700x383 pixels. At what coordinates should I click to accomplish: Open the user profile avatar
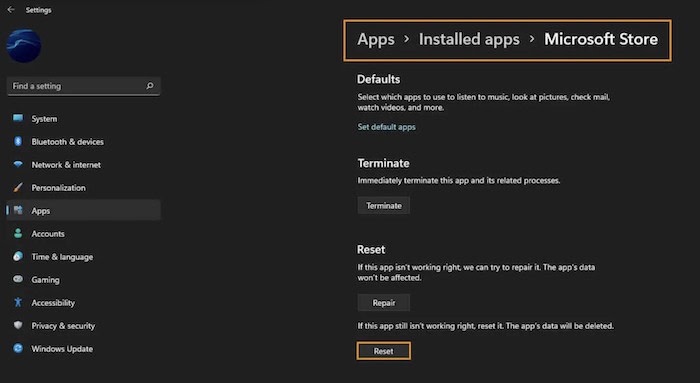coord(24,46)
